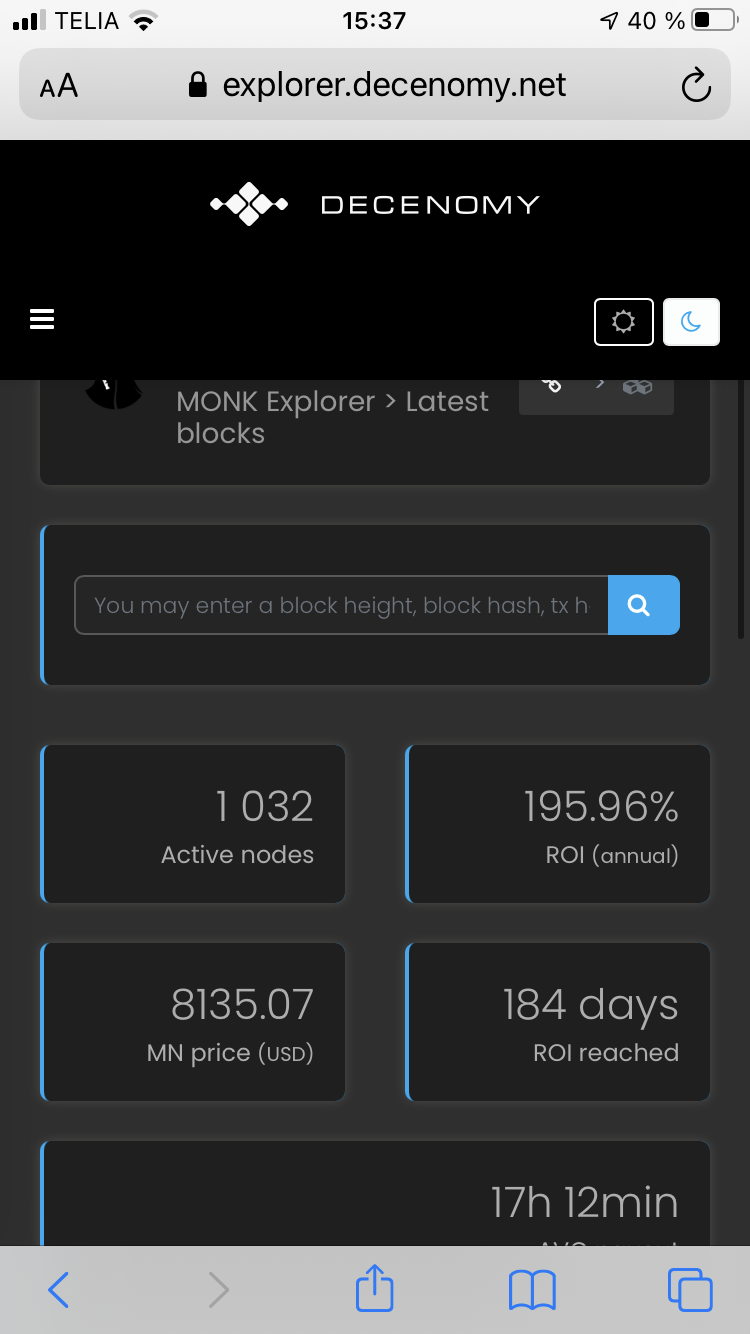Click the Decenomy diamond logo
Screen dimensions: 750x1334
tap(249, 204)
